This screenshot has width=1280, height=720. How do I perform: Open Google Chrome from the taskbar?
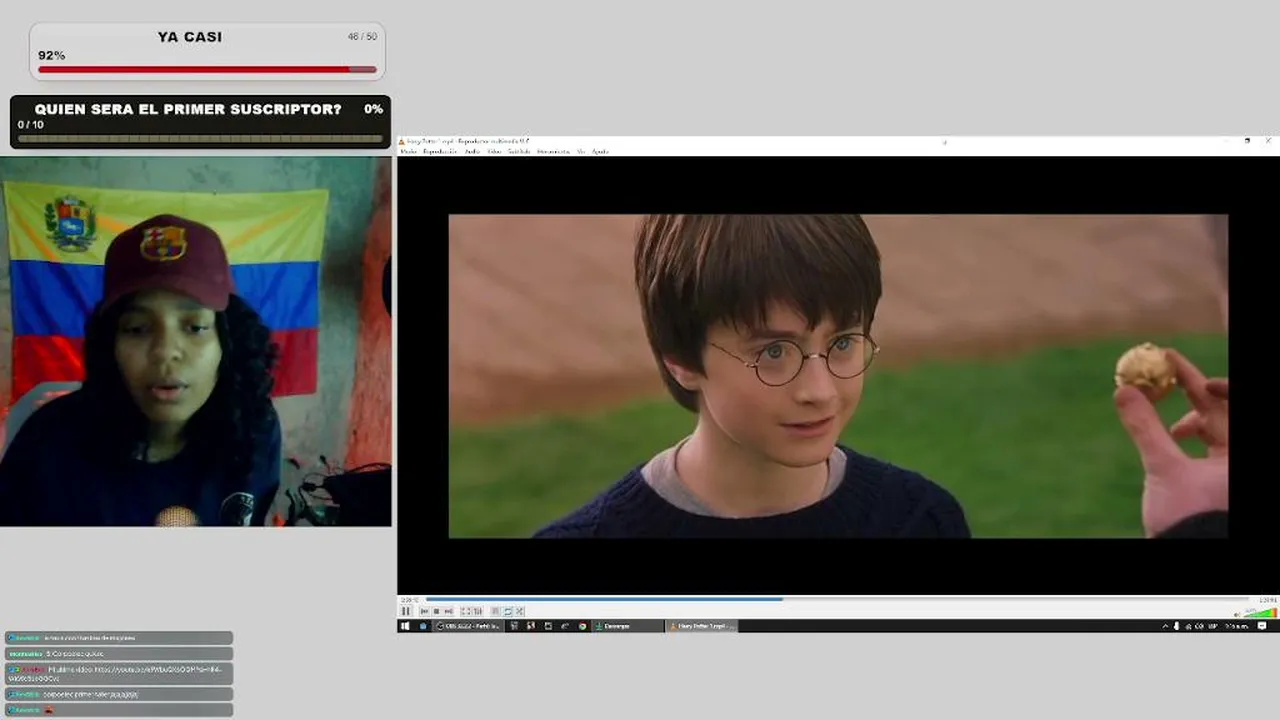pos(582,626)
